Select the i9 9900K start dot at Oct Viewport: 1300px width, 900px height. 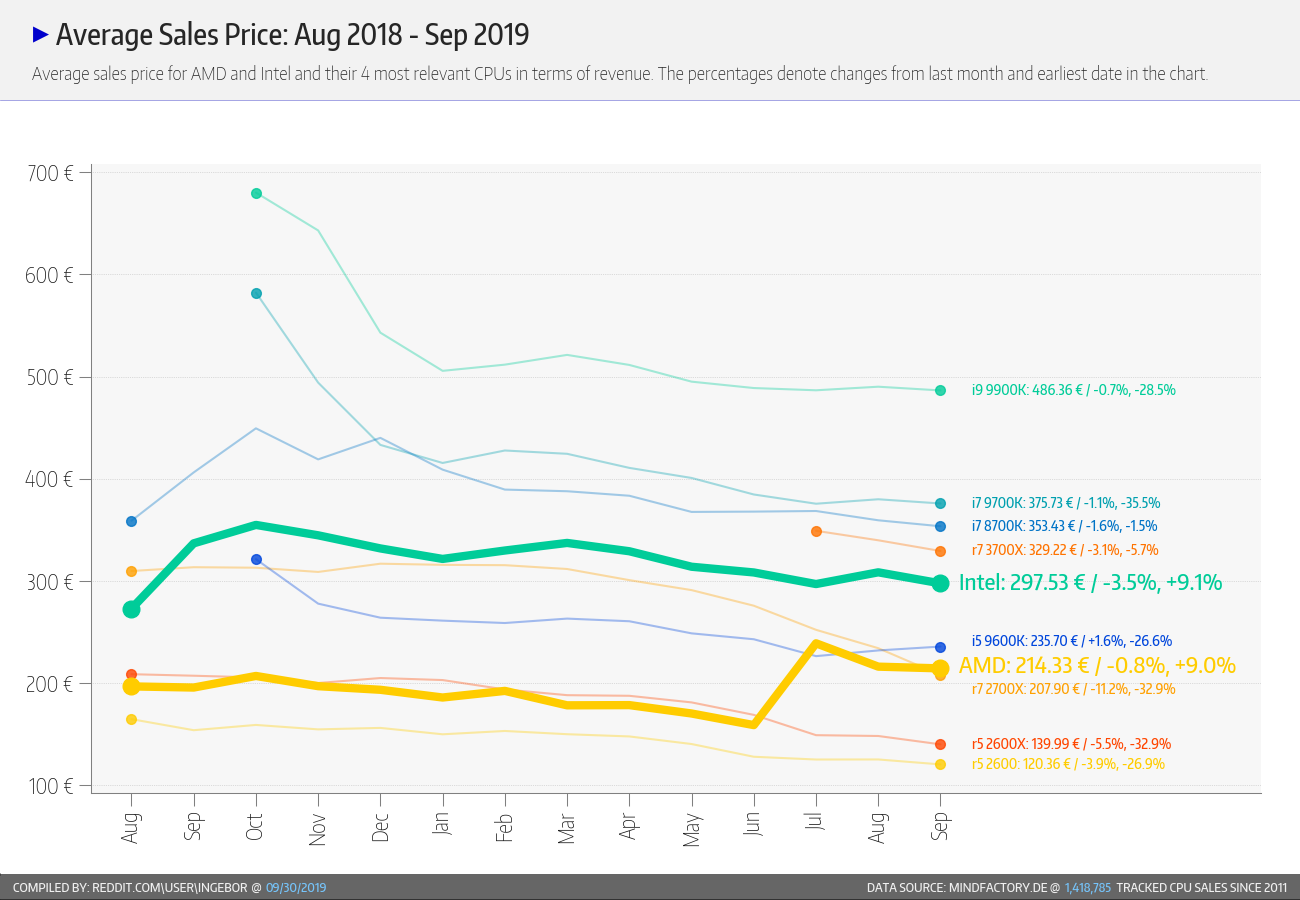coord(256,193)
